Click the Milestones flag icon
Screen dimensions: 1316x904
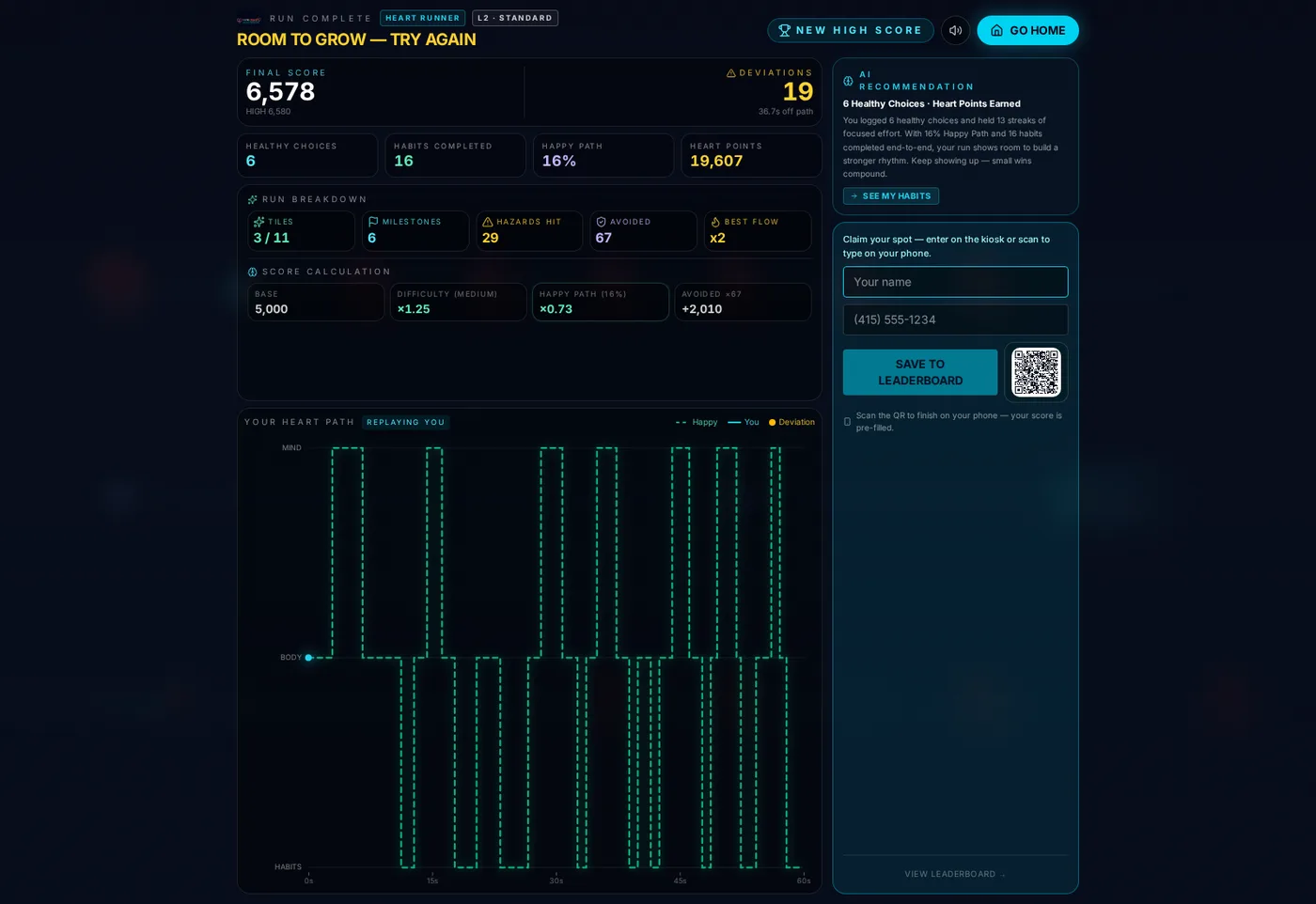pos(373,222)
